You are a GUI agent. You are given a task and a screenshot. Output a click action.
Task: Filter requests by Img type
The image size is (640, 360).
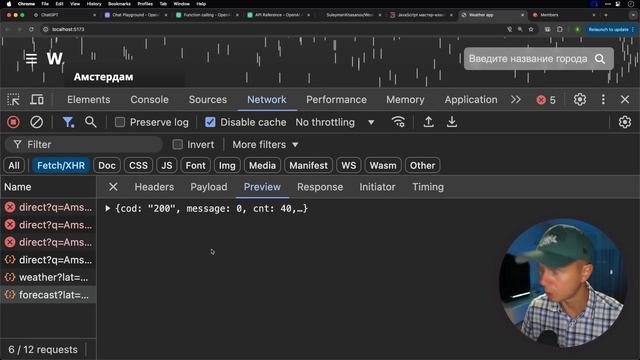227,165
